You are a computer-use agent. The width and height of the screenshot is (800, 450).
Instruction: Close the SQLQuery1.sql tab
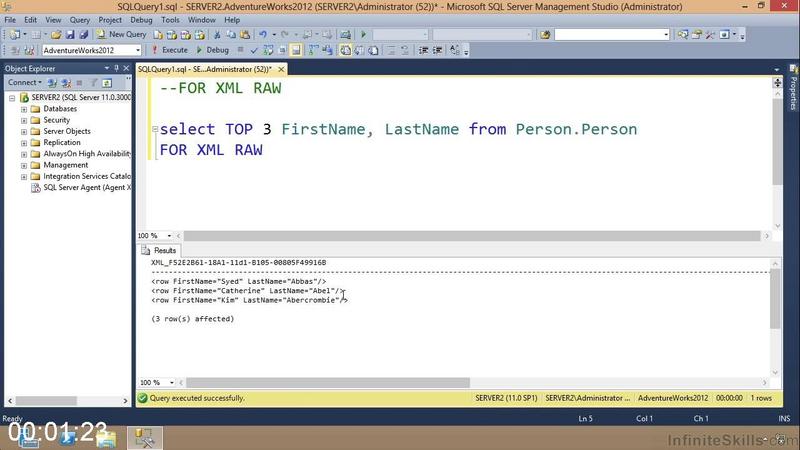point(281,69)
